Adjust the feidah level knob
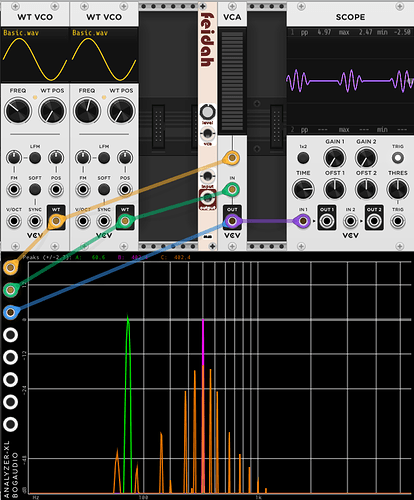414x500 pixels. [x=207, y=112]
